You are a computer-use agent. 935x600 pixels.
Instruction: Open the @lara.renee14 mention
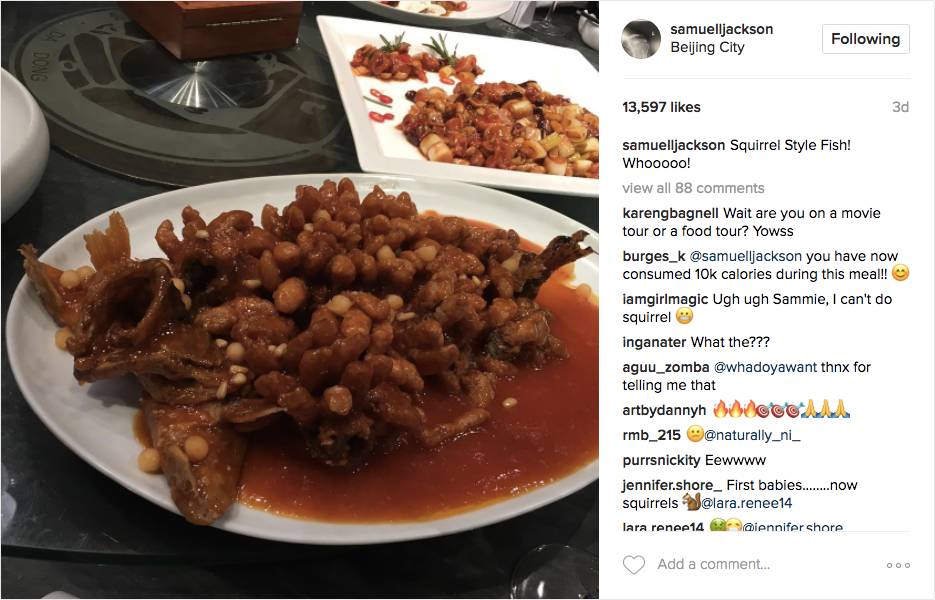click(747, 503)
